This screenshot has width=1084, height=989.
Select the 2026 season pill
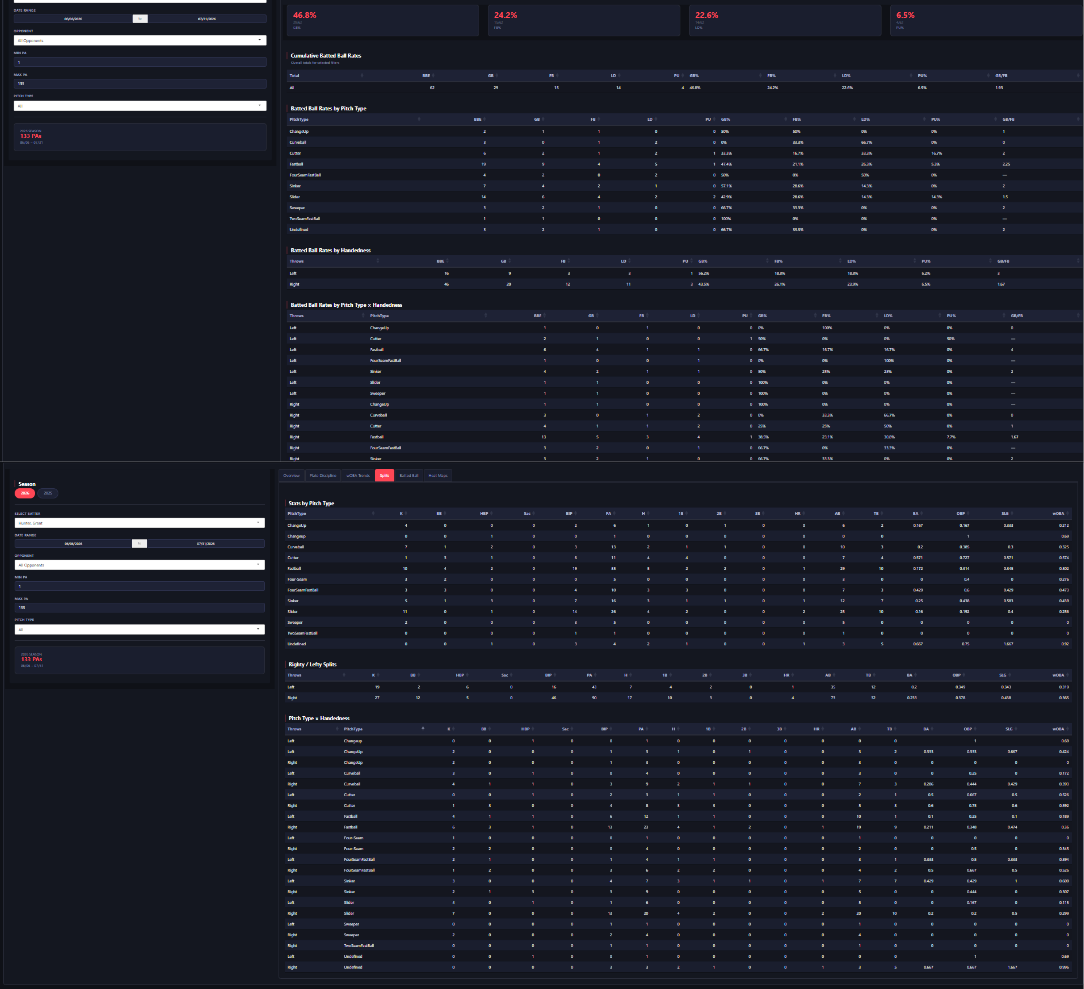(25, 493)
